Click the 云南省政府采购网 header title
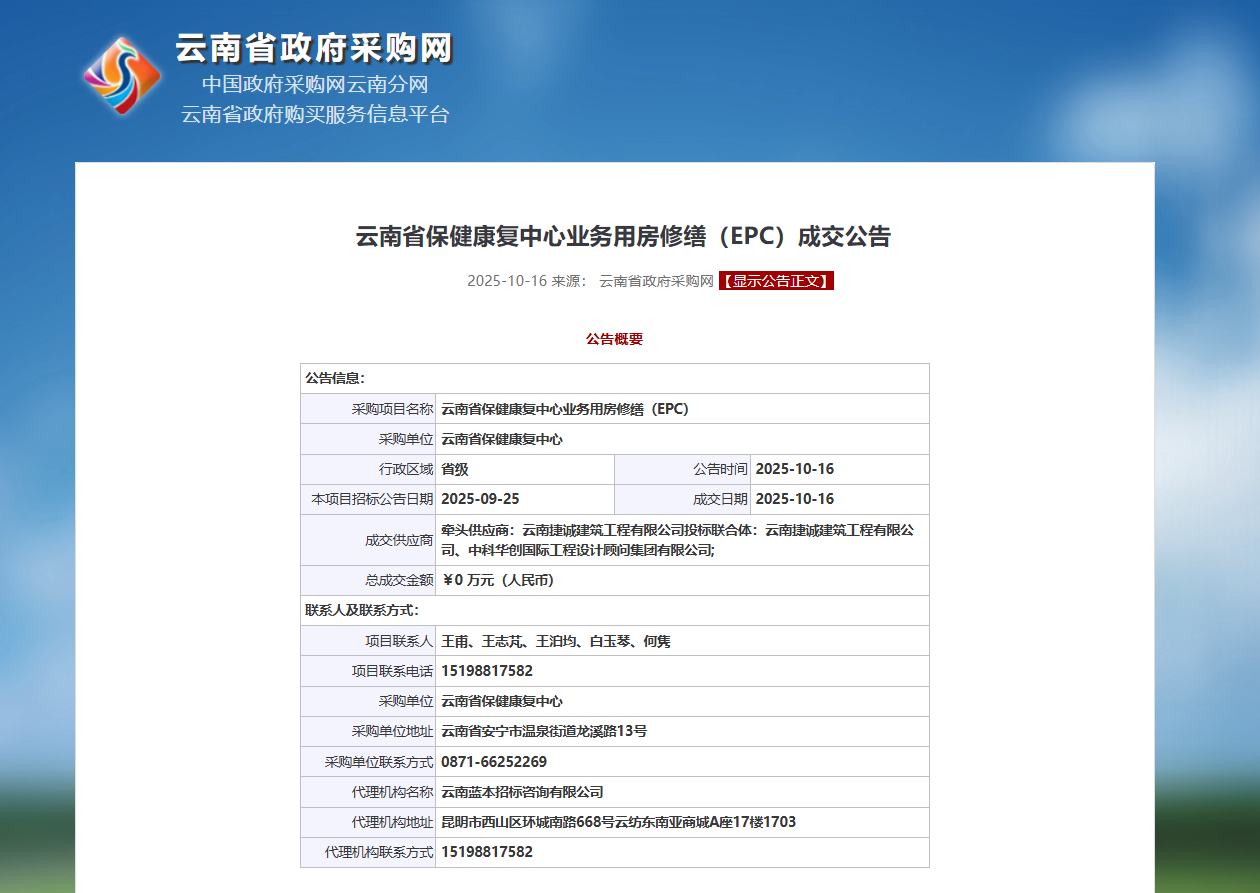The height and width of the screenshot is (893, 1260). pyautogui.click(x=314, y=48)
